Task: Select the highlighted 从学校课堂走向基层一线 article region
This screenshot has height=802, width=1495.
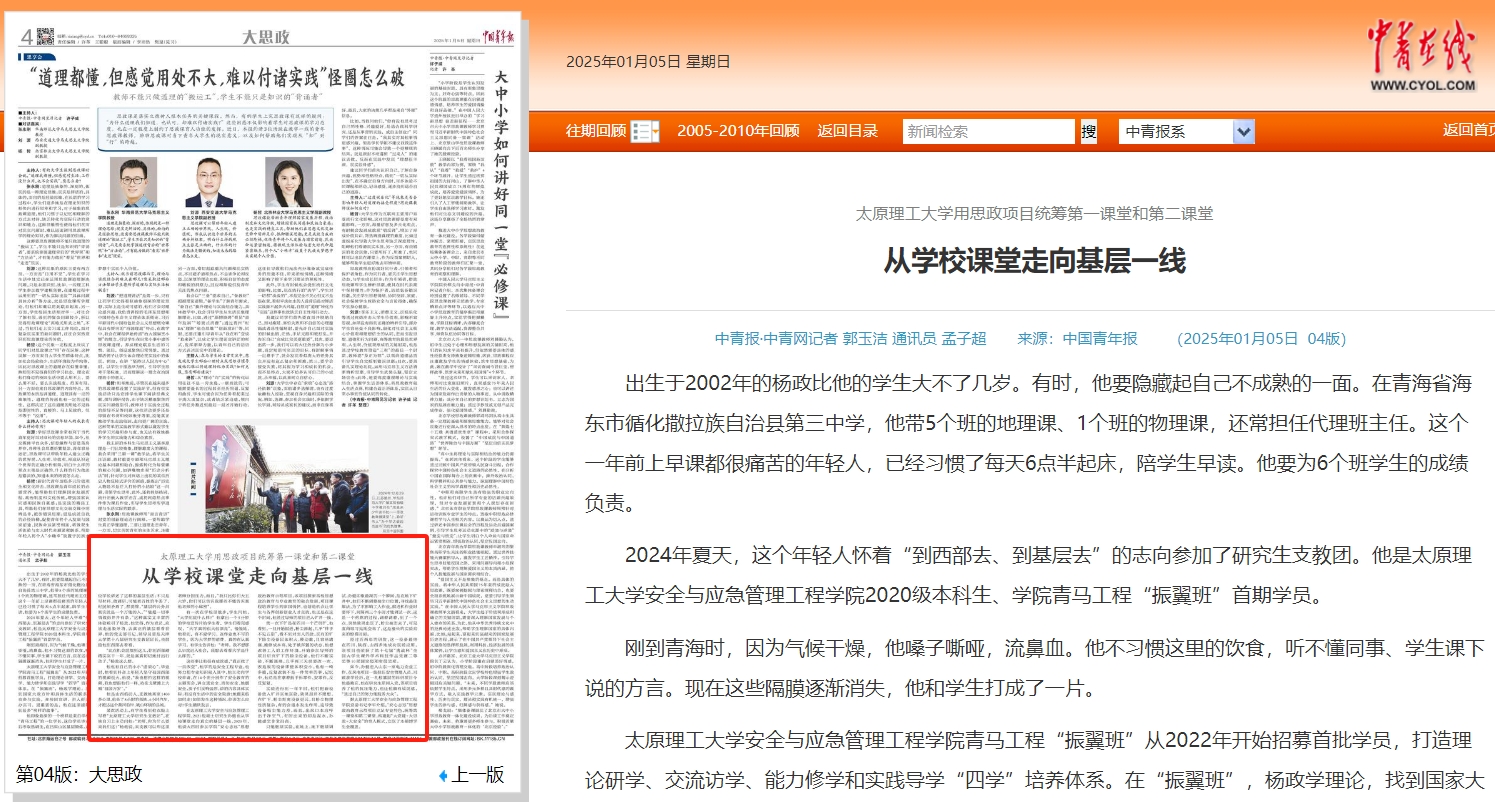Action: pyautogui.click(x=257, y=638)
